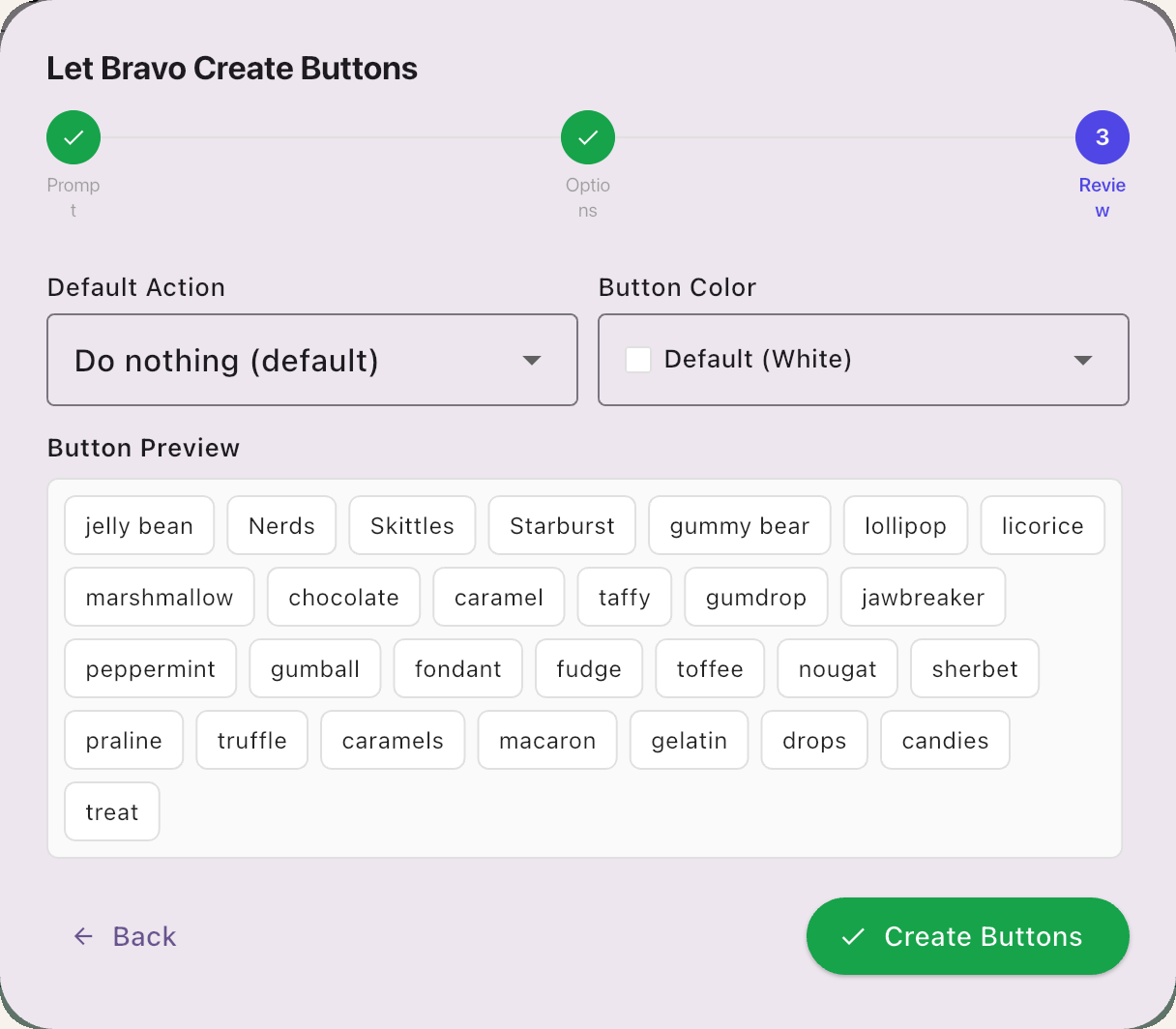
Task: Click the peppermint preview button
Action: coord(151,668)
